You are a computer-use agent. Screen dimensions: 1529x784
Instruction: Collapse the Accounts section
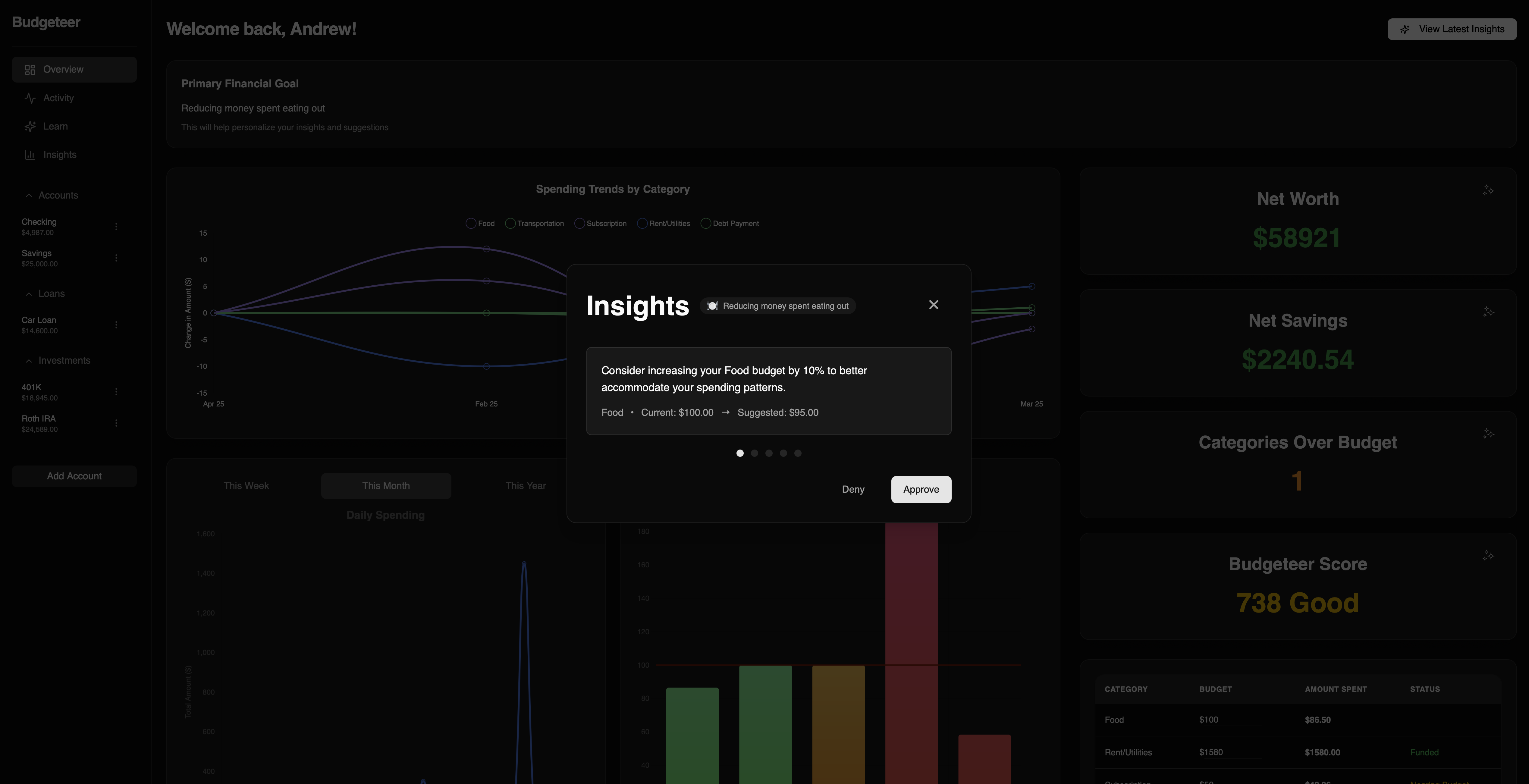pos(29,195)
